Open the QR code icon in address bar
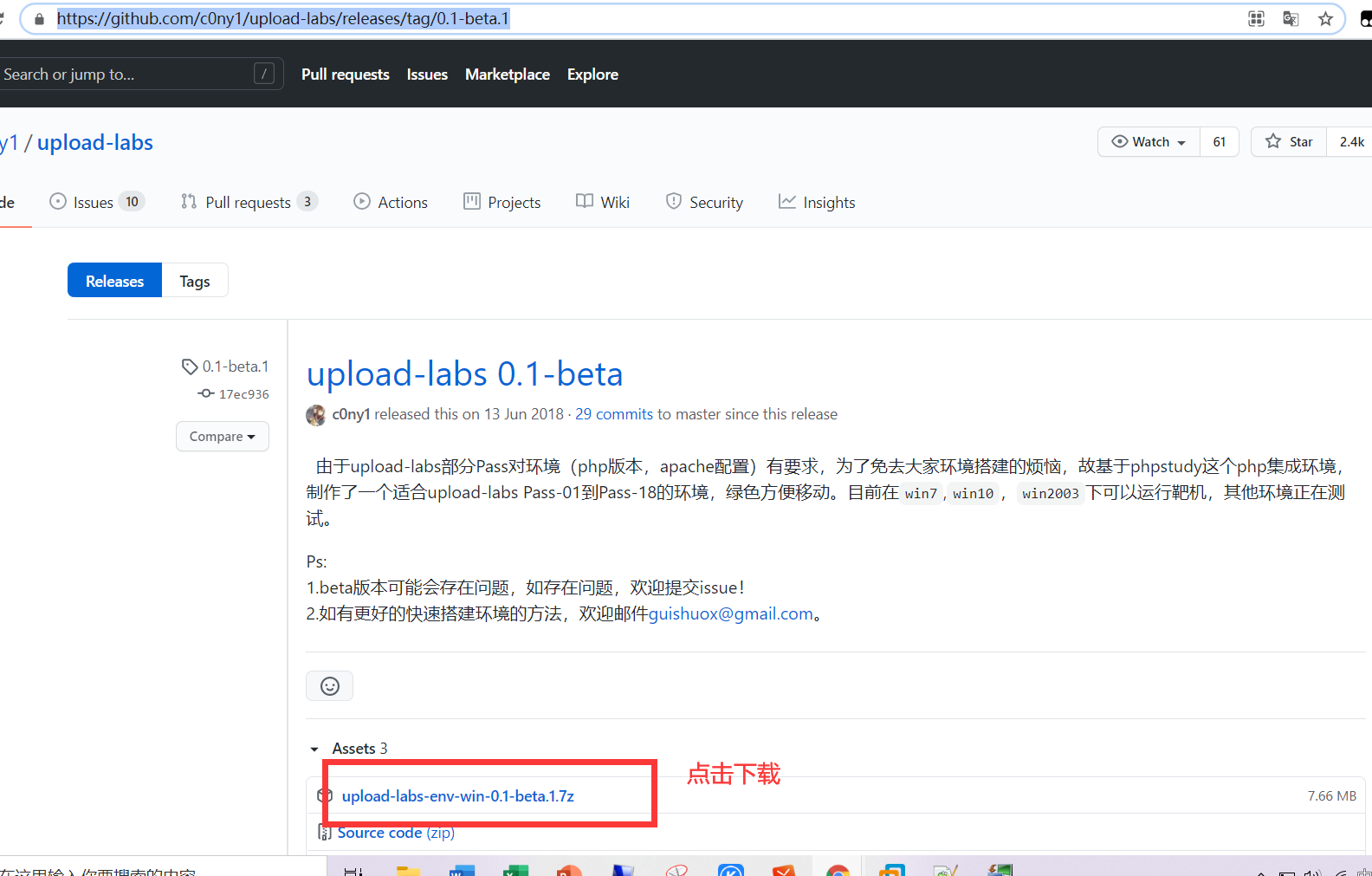Screen dimensions: 1372x876 (1256, 19)
